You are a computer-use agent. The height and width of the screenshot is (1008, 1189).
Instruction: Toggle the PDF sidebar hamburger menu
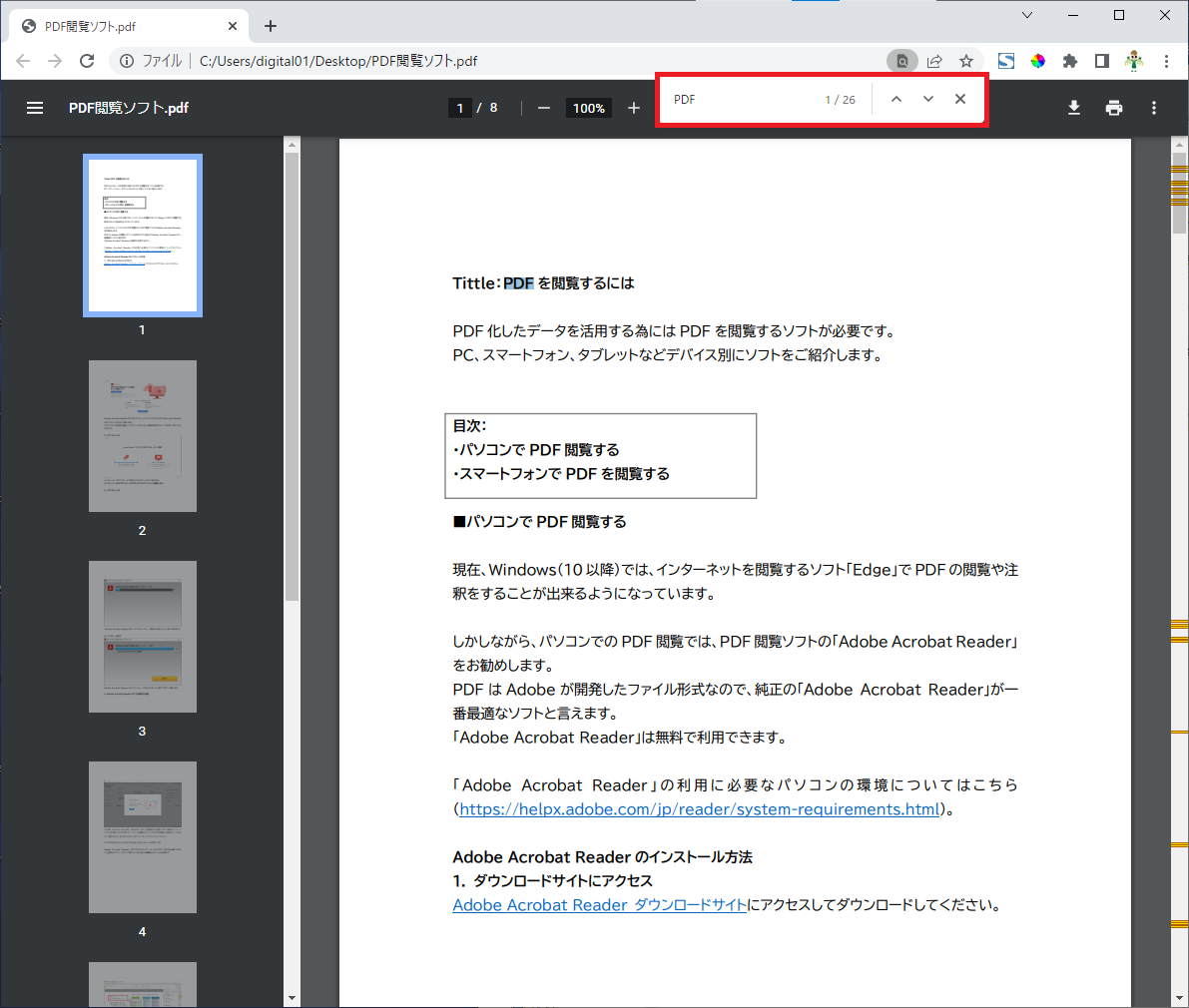35,109
